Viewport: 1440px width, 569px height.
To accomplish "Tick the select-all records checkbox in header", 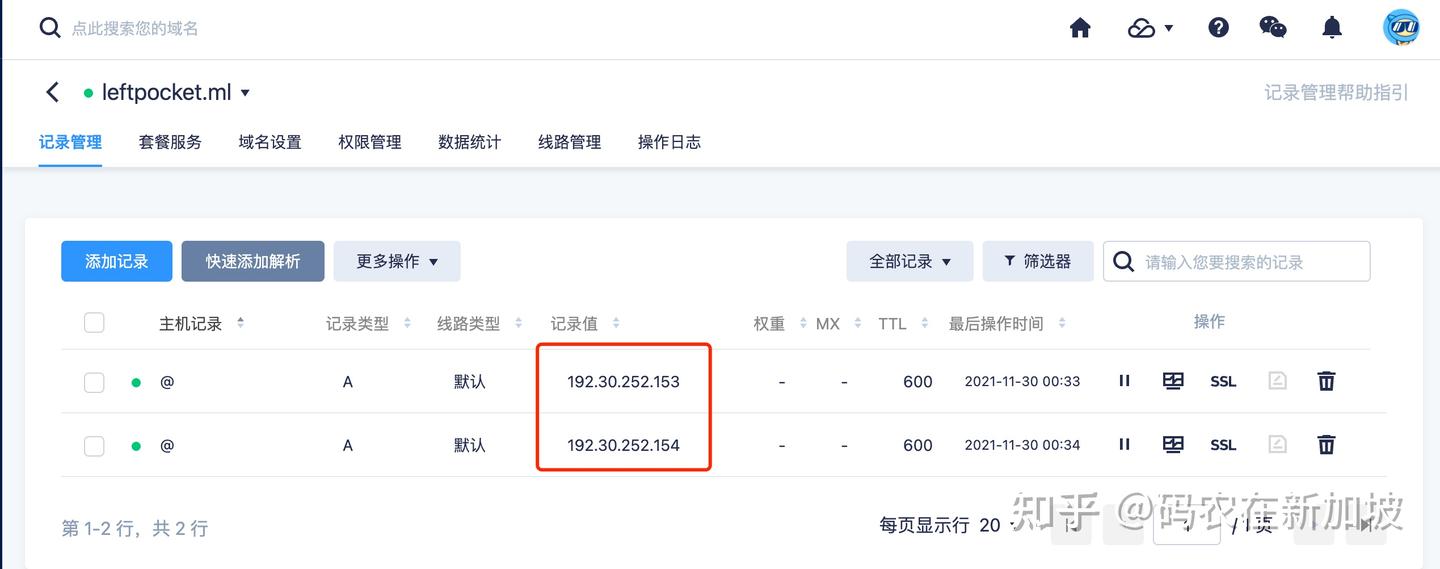I will pos(94,322).
